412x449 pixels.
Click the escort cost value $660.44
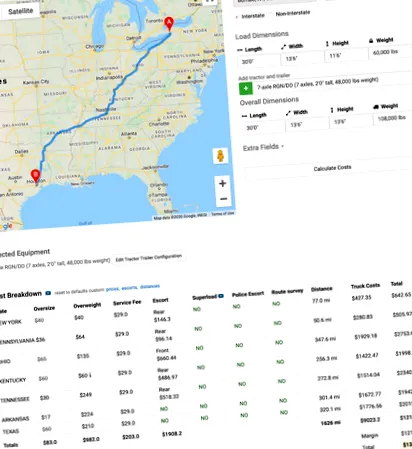click(166, 358)
